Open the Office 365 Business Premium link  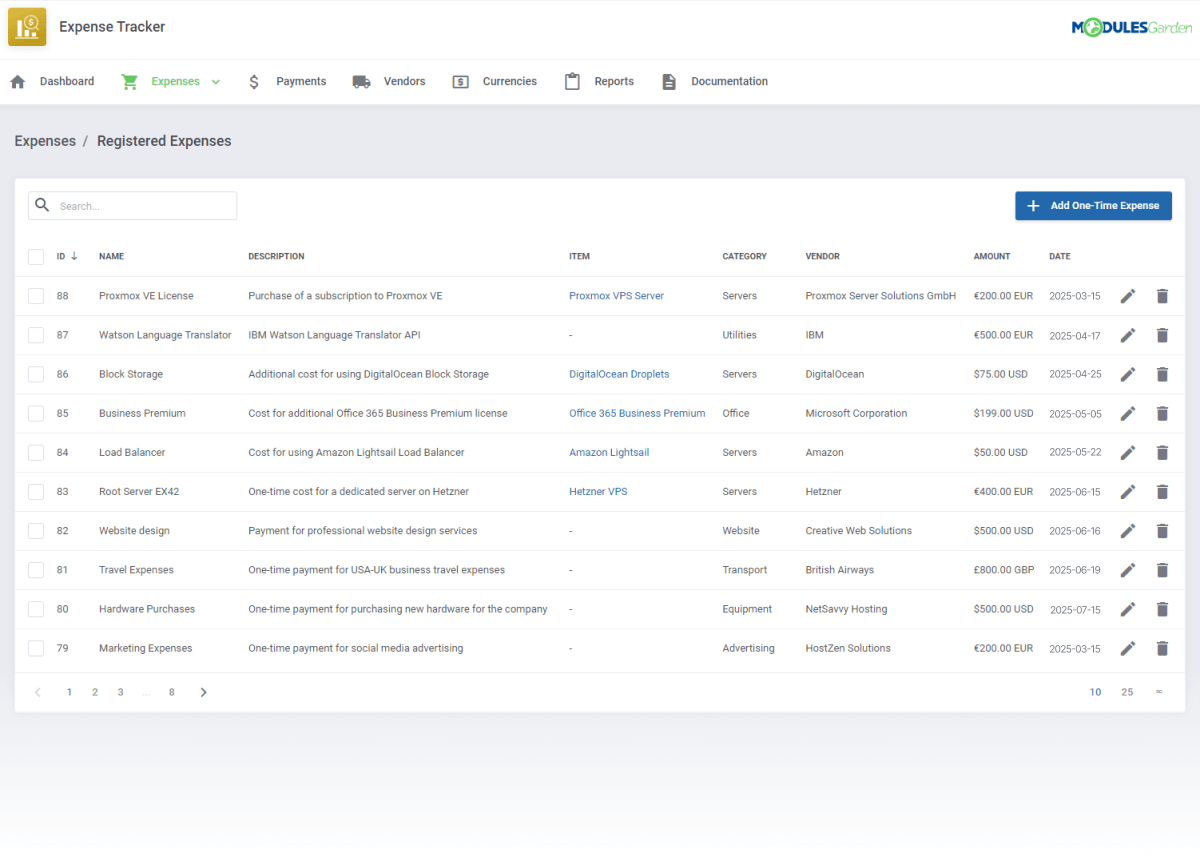click(637, 413)
